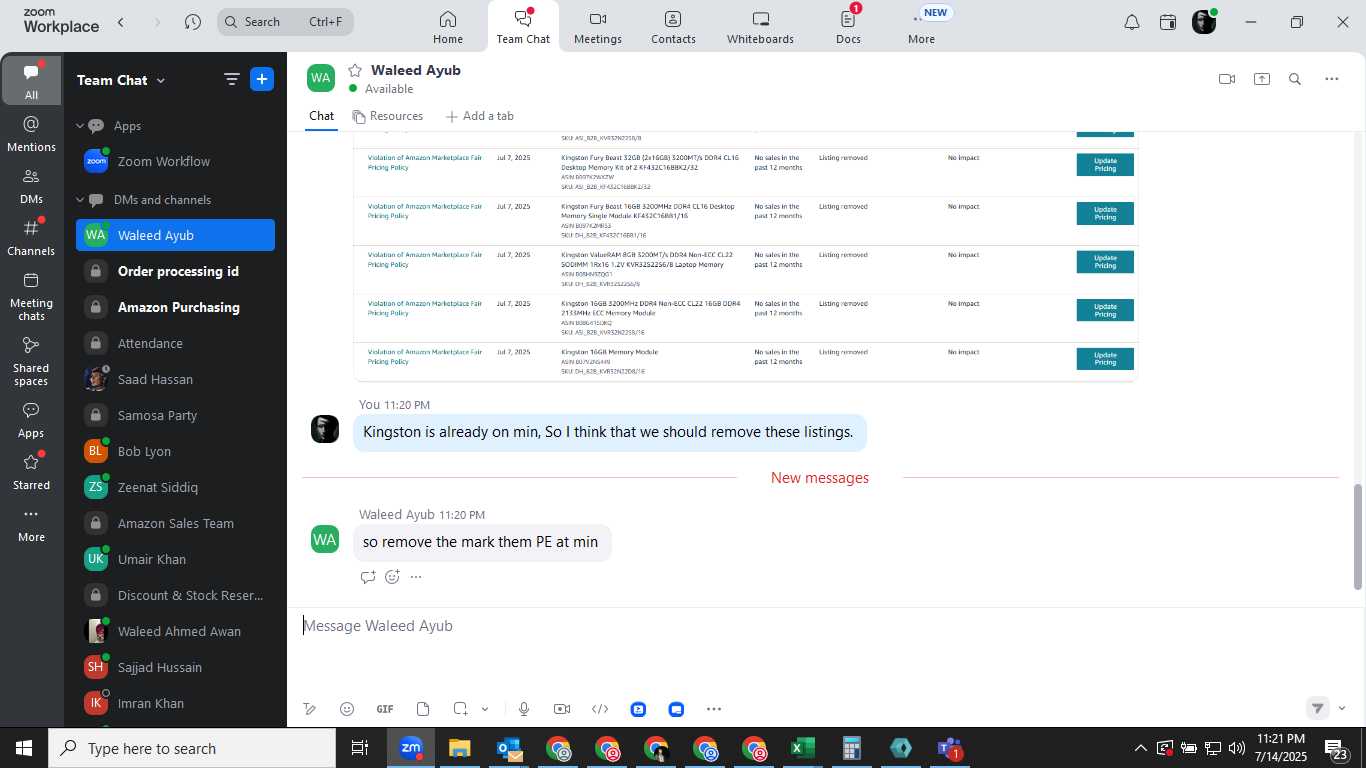Open chat with Imran Khan
This screenshot has height=768, width=1366.
(x=175, y=703)
